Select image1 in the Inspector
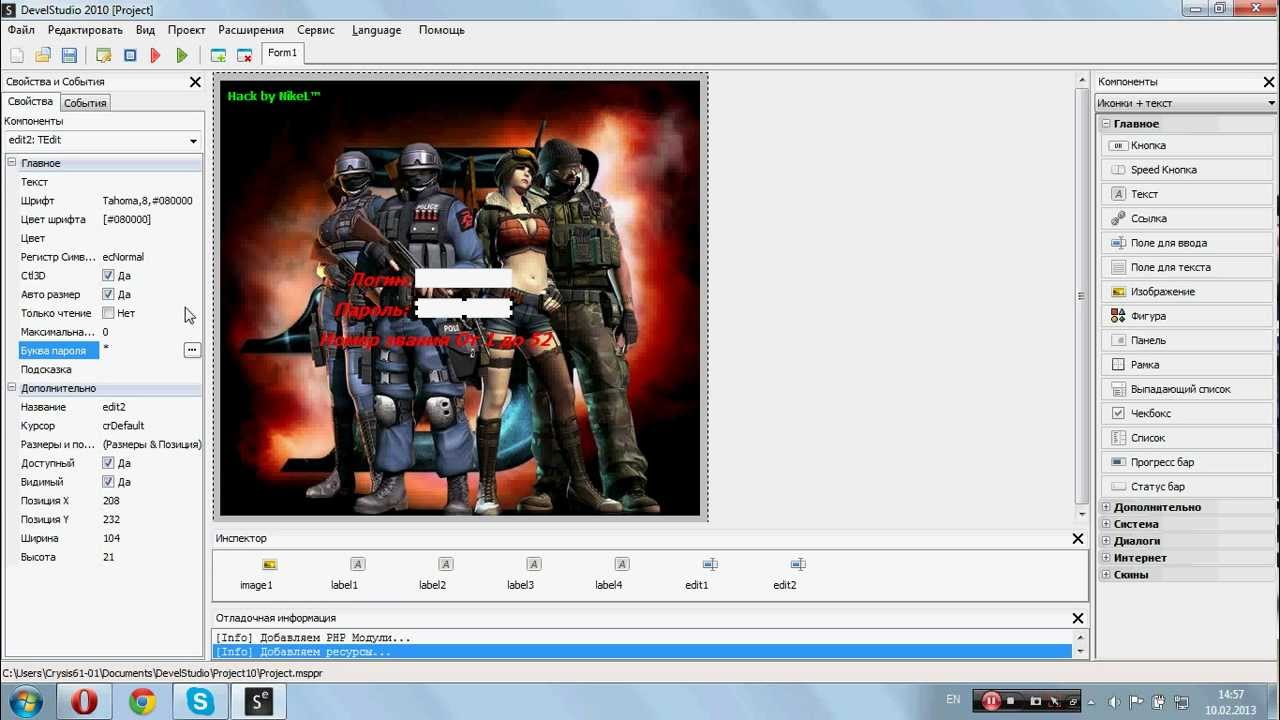 point(256,574)
